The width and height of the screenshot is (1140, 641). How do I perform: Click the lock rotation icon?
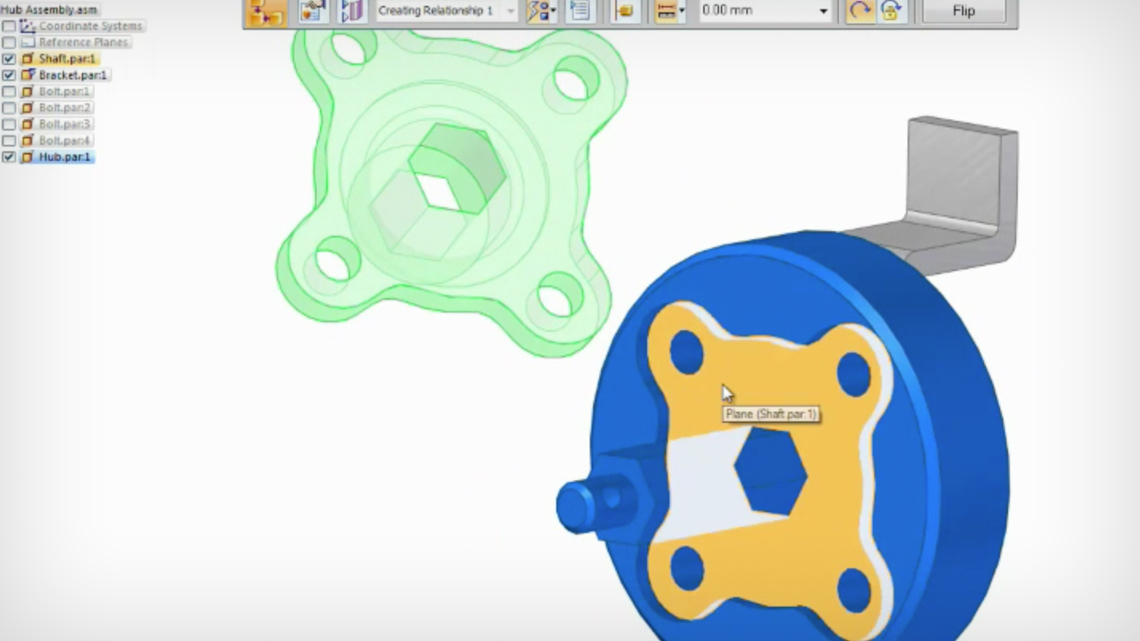[893, 11]
